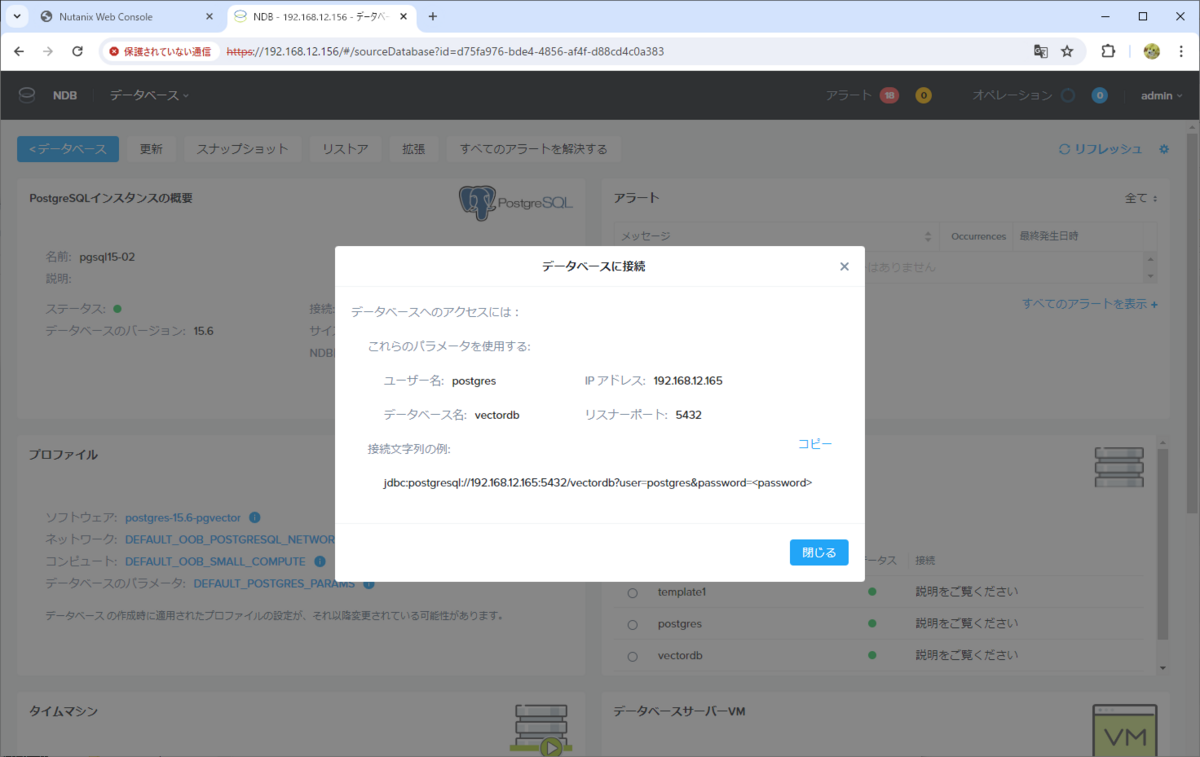Open postgres-15.6-pgvector software profile link
This screenshot has width=1200, height=757.
click(x=183, y=518)
